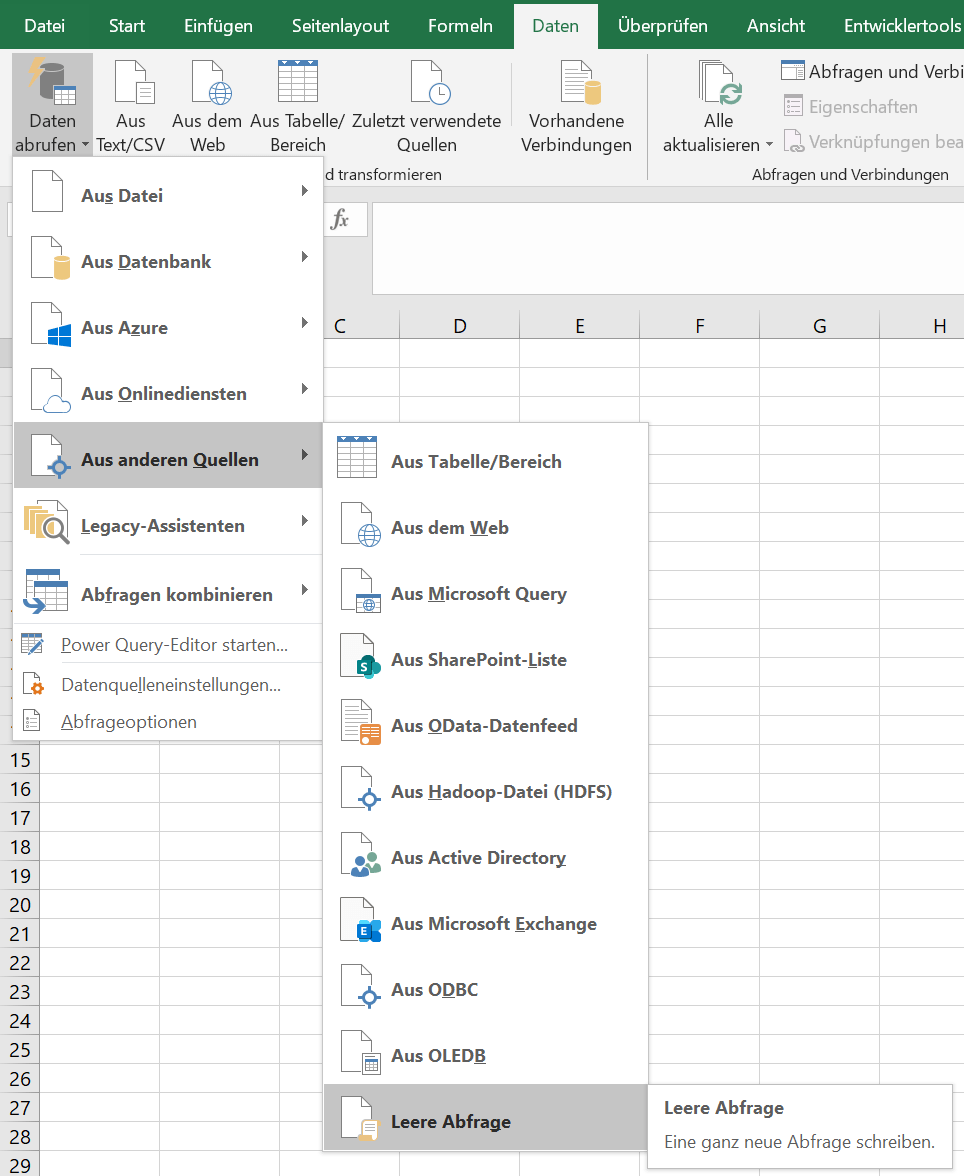This screenshot has width=964, height=1176.
Task: Click the Abfragen kombinieren table icon
Action: (x=47, y=591)
